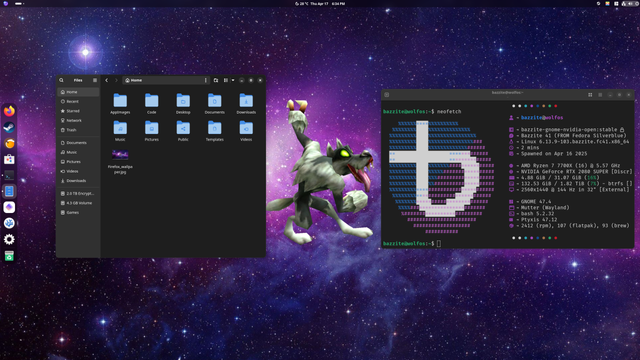Click new tab button in terminal header

pos(387,95)
